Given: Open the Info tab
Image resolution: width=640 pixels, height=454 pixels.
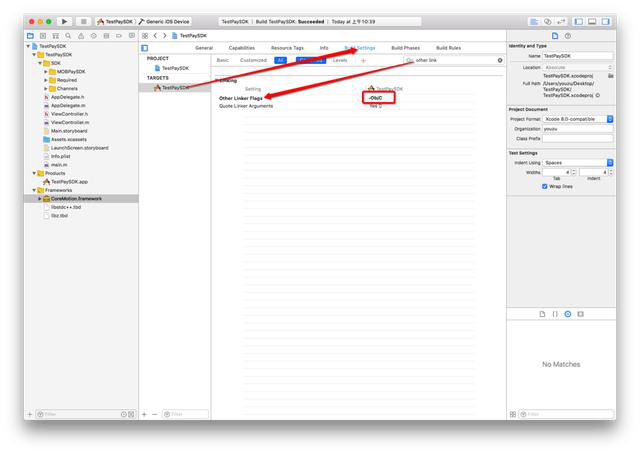Looking at the screenshot, I should click(324, 48).
